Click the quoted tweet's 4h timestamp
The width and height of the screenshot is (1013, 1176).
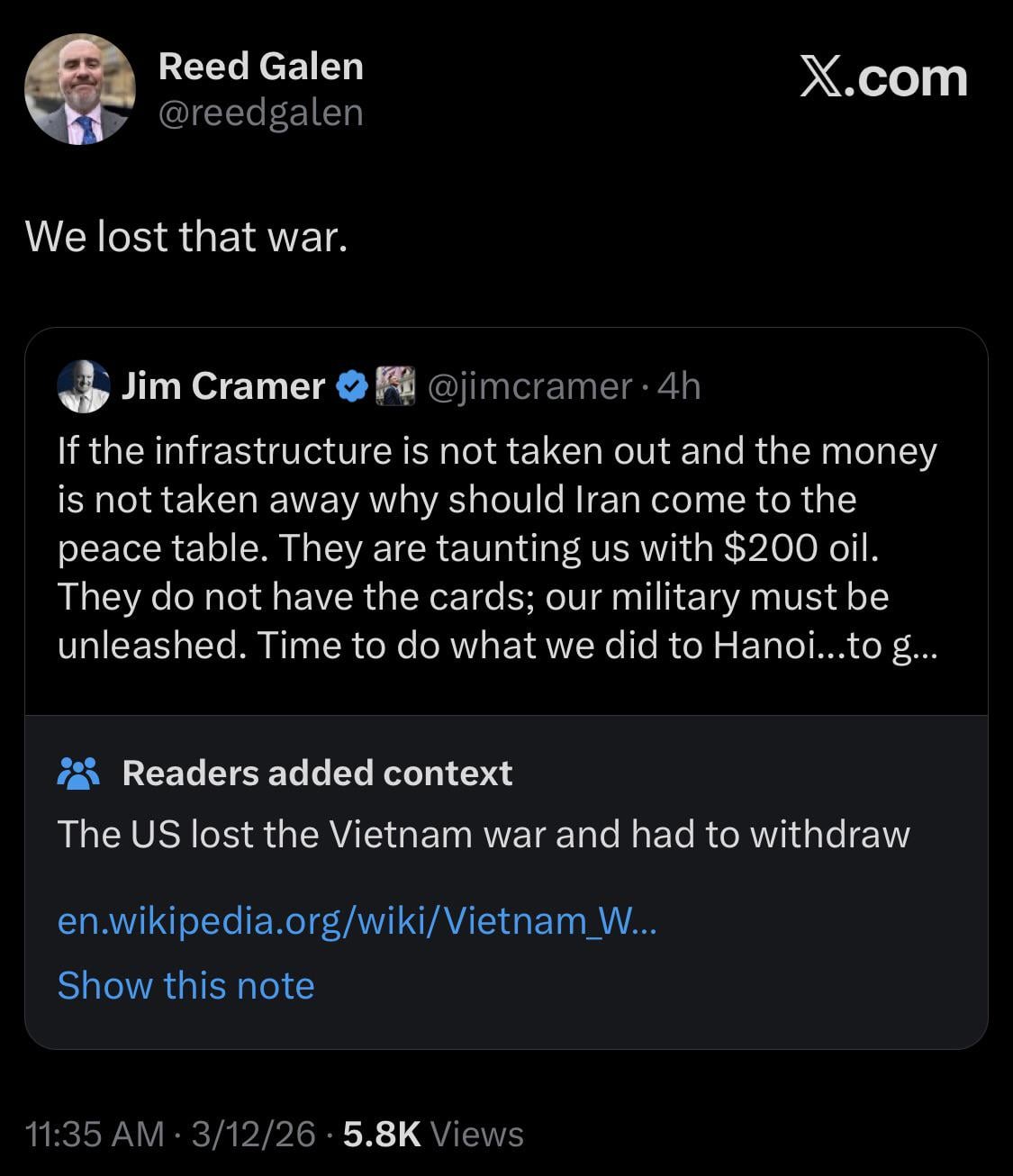click(679, 386)
